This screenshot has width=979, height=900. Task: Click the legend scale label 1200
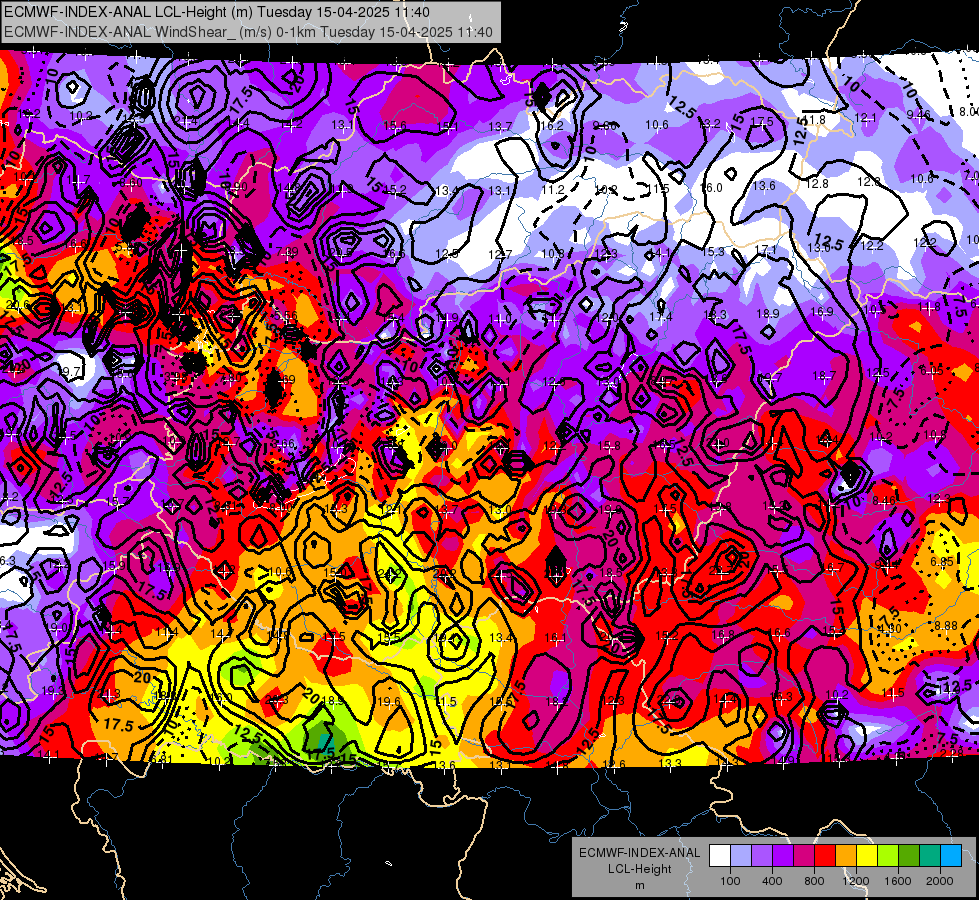[x=856, y=881]
